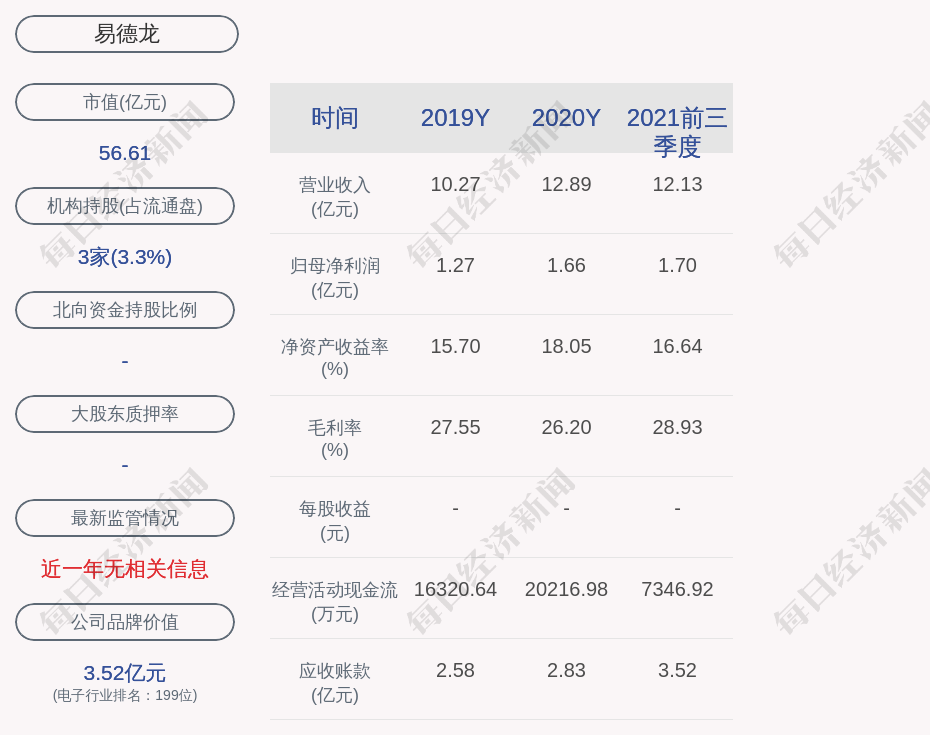Select the 2020Y cash flow value 20216.98
The image size is (930, 735).
click(566, 589)
